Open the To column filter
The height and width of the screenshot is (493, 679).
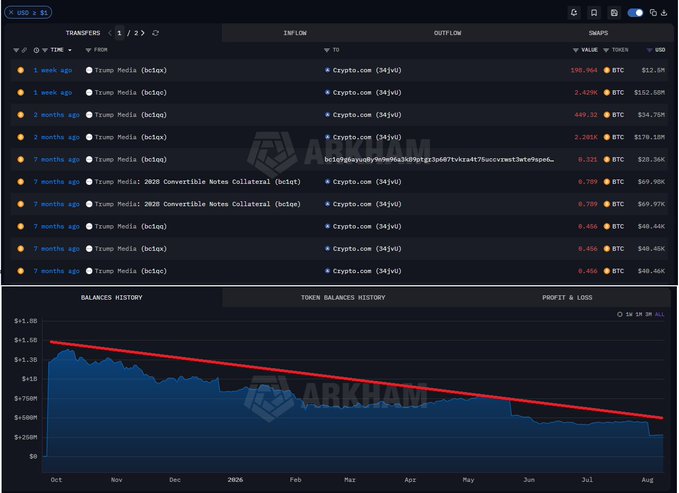[327, 50]
